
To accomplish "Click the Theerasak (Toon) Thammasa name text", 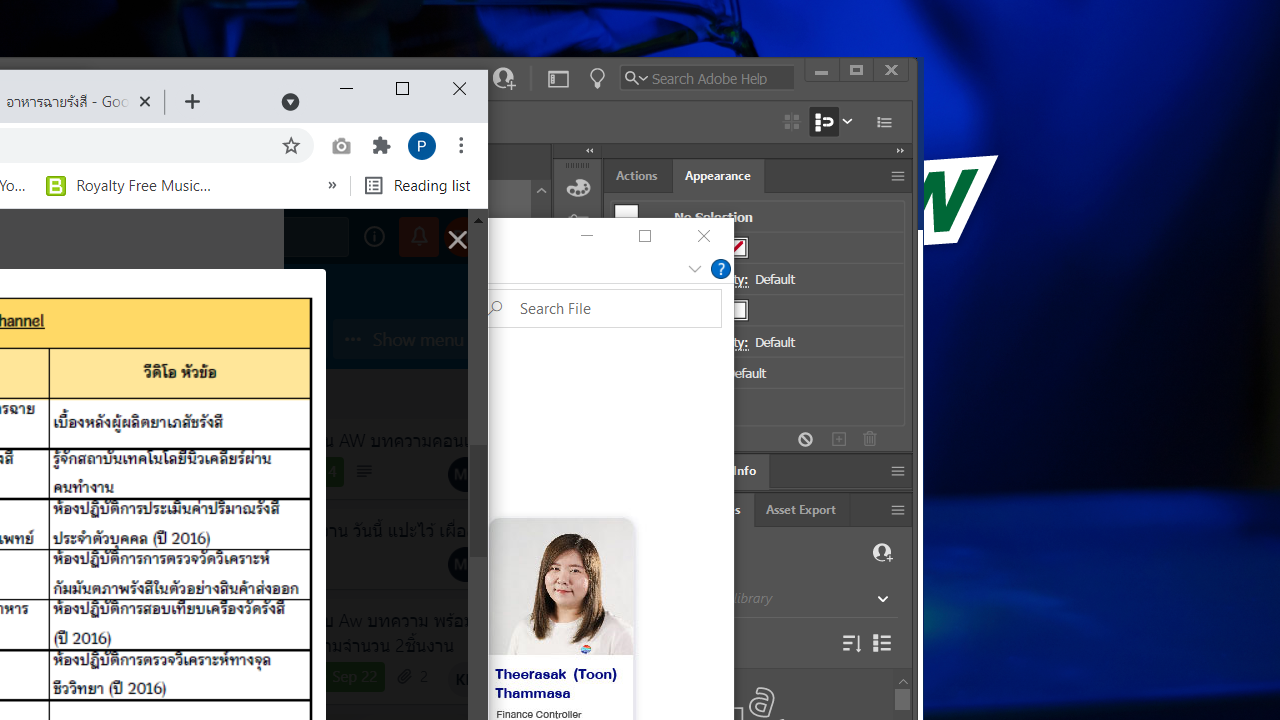I will [x=556, y=683].
